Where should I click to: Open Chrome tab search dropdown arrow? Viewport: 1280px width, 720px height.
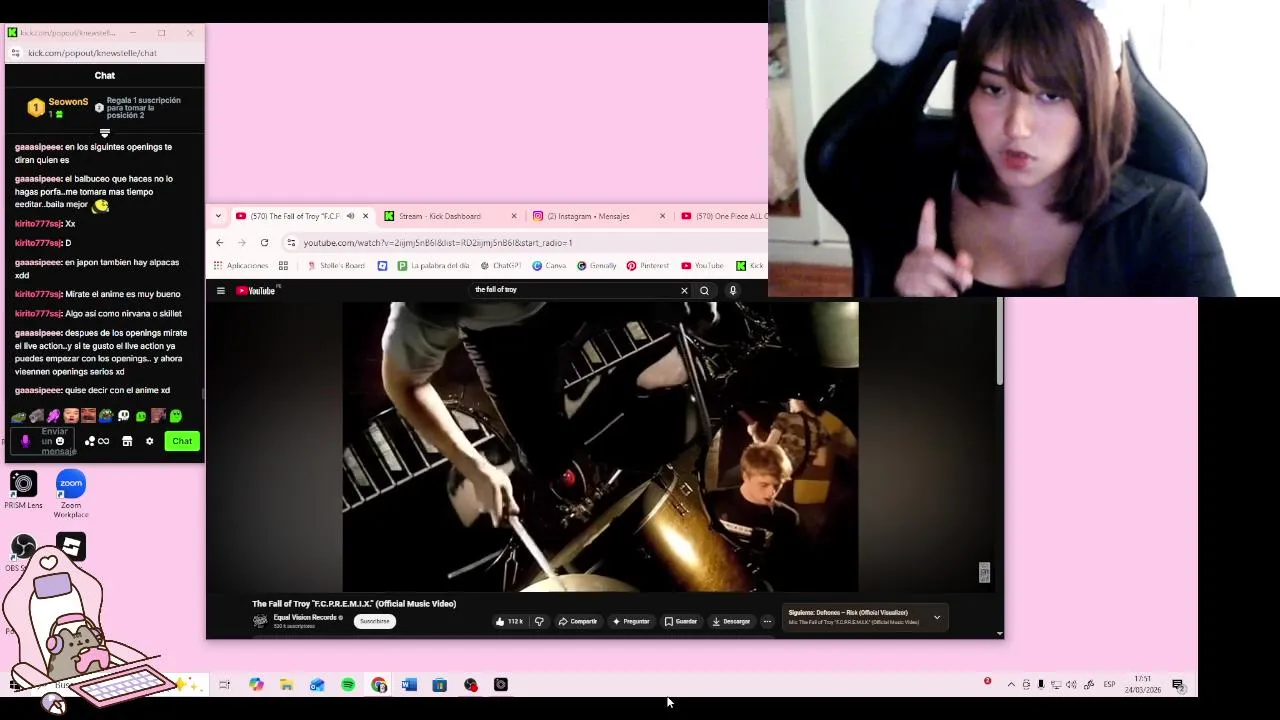click(218, 216)
